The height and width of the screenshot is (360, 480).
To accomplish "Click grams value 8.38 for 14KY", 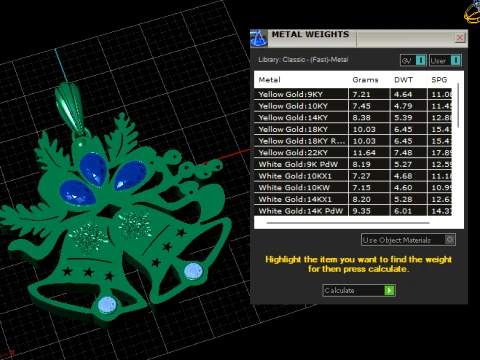I will [361, 118].
